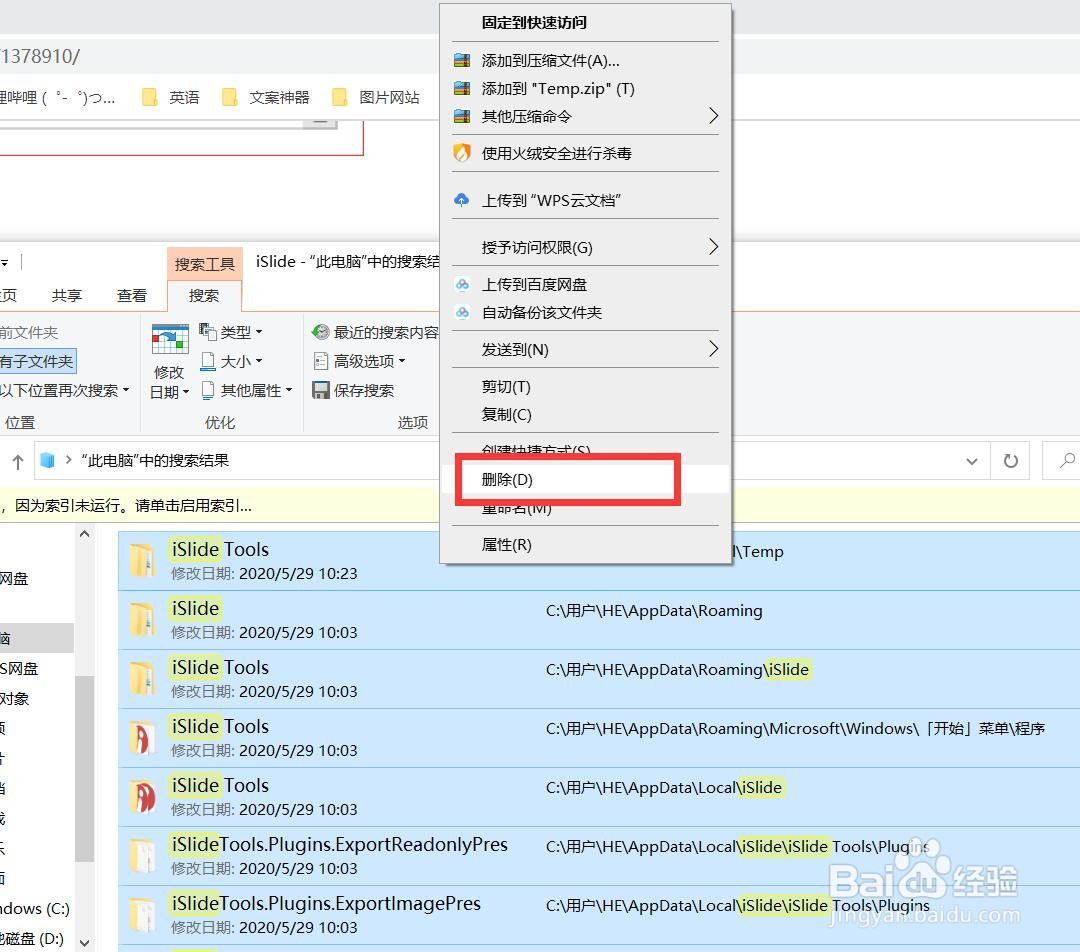Open the 图片网站 bookmark folder
Screen dimensions: 1080x952
pos(376,97)
